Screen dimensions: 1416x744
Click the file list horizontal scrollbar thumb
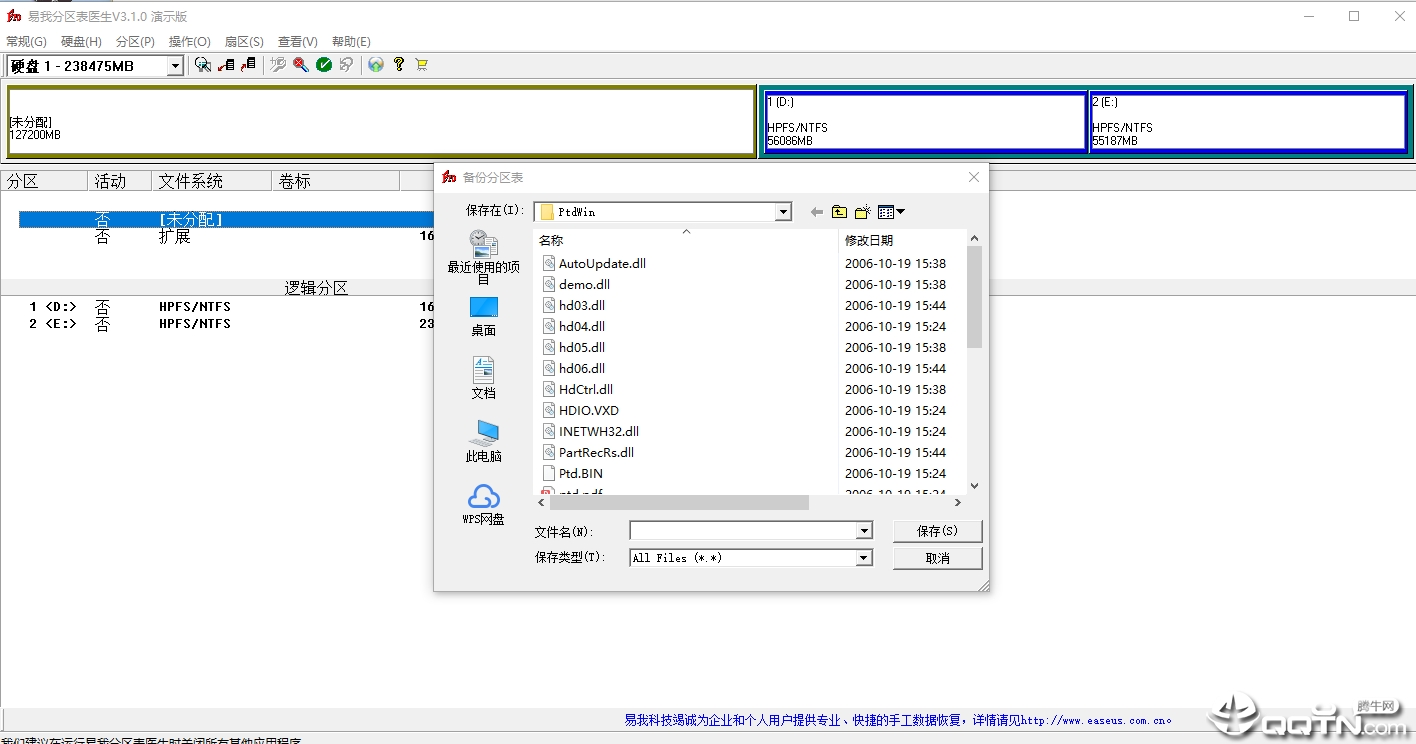pos(678,502)
